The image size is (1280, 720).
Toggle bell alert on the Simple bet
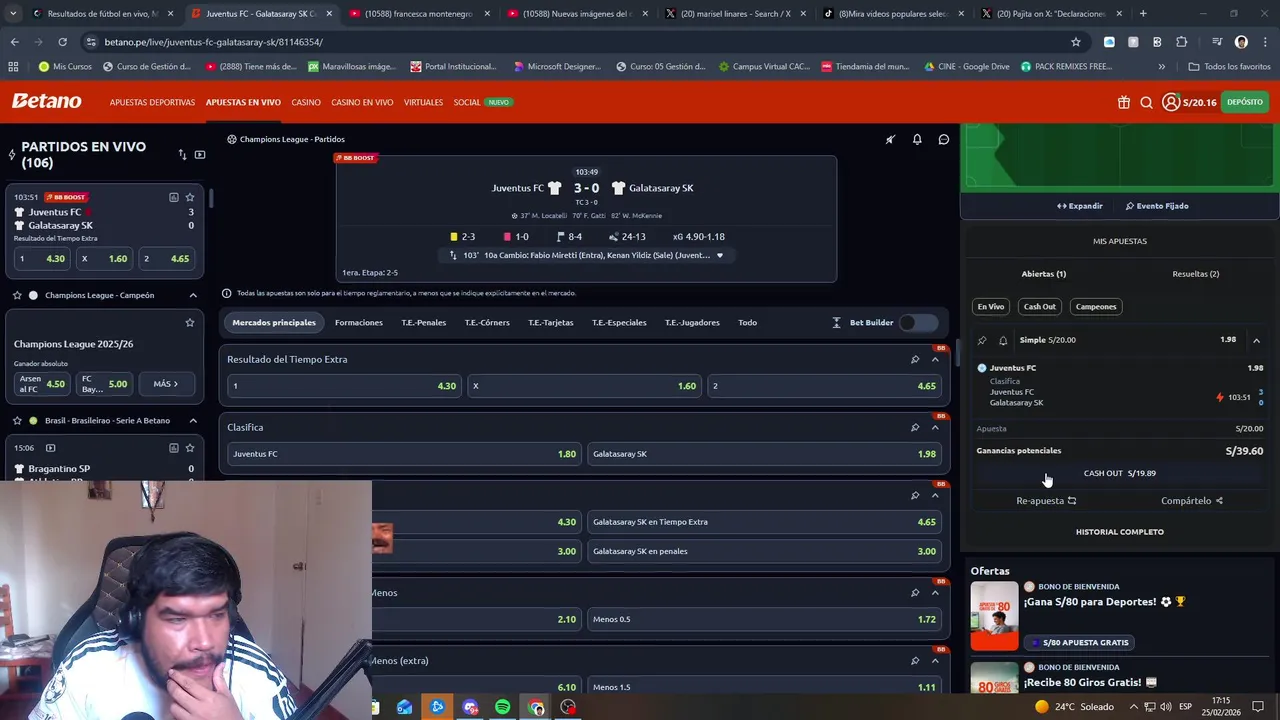click(x=1003, y=340)
